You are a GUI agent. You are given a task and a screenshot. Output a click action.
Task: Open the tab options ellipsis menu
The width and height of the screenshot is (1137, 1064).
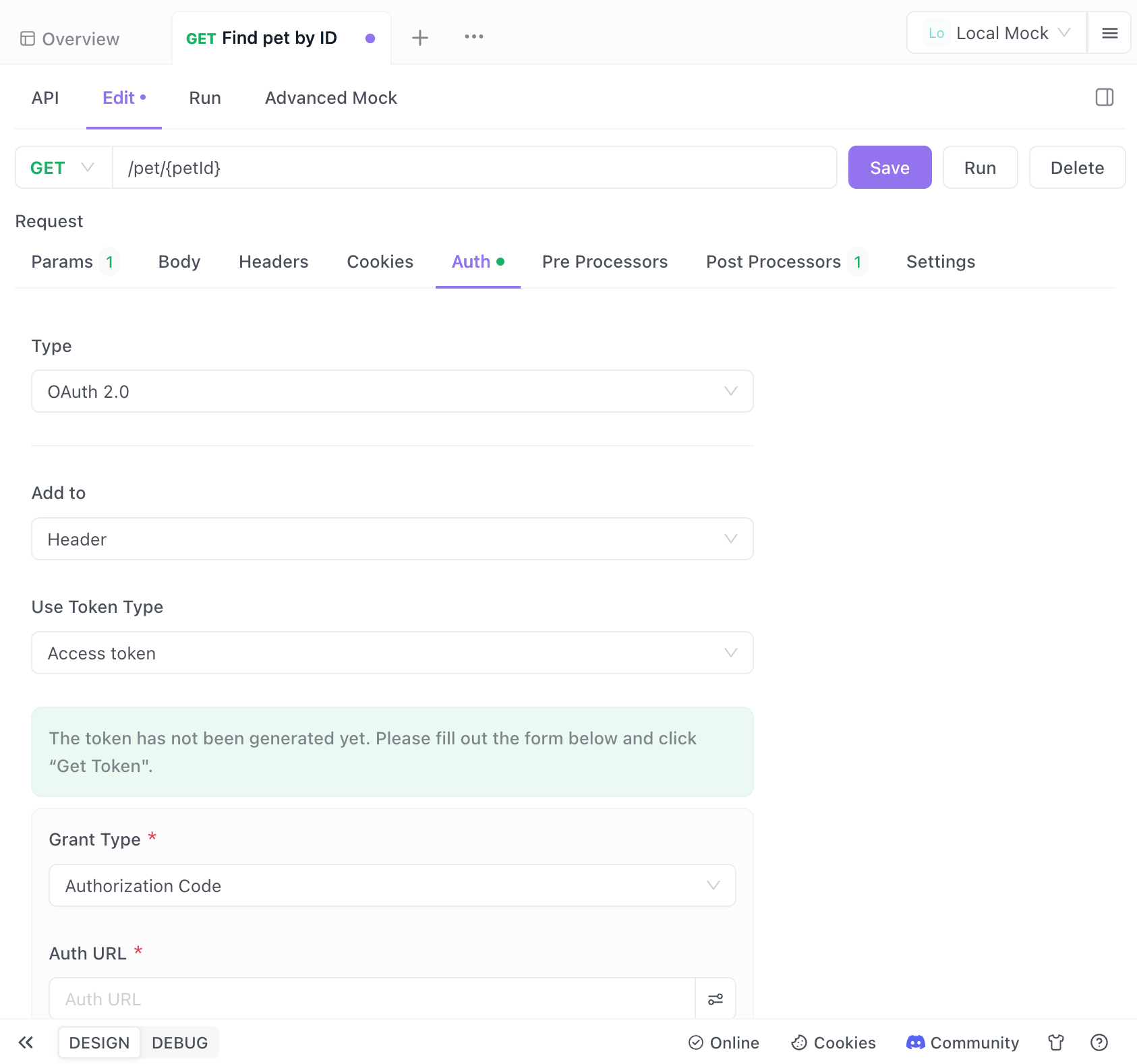473,37
